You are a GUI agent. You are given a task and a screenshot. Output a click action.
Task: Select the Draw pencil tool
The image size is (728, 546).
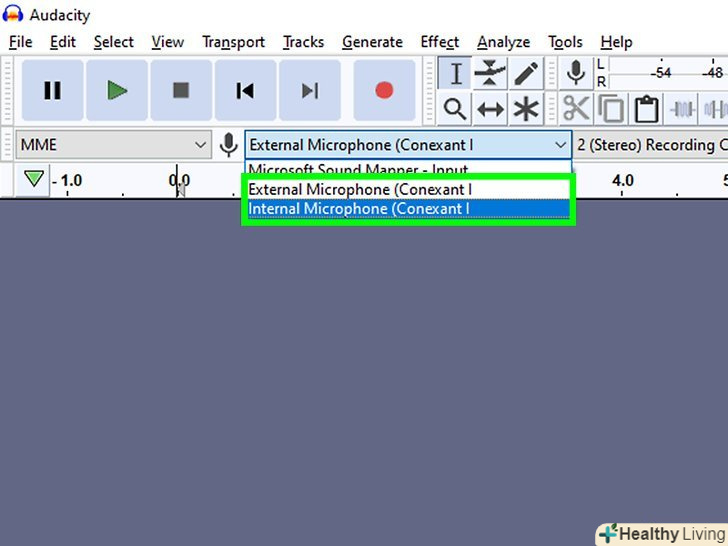pyautogui.click(x=526, y=73)
